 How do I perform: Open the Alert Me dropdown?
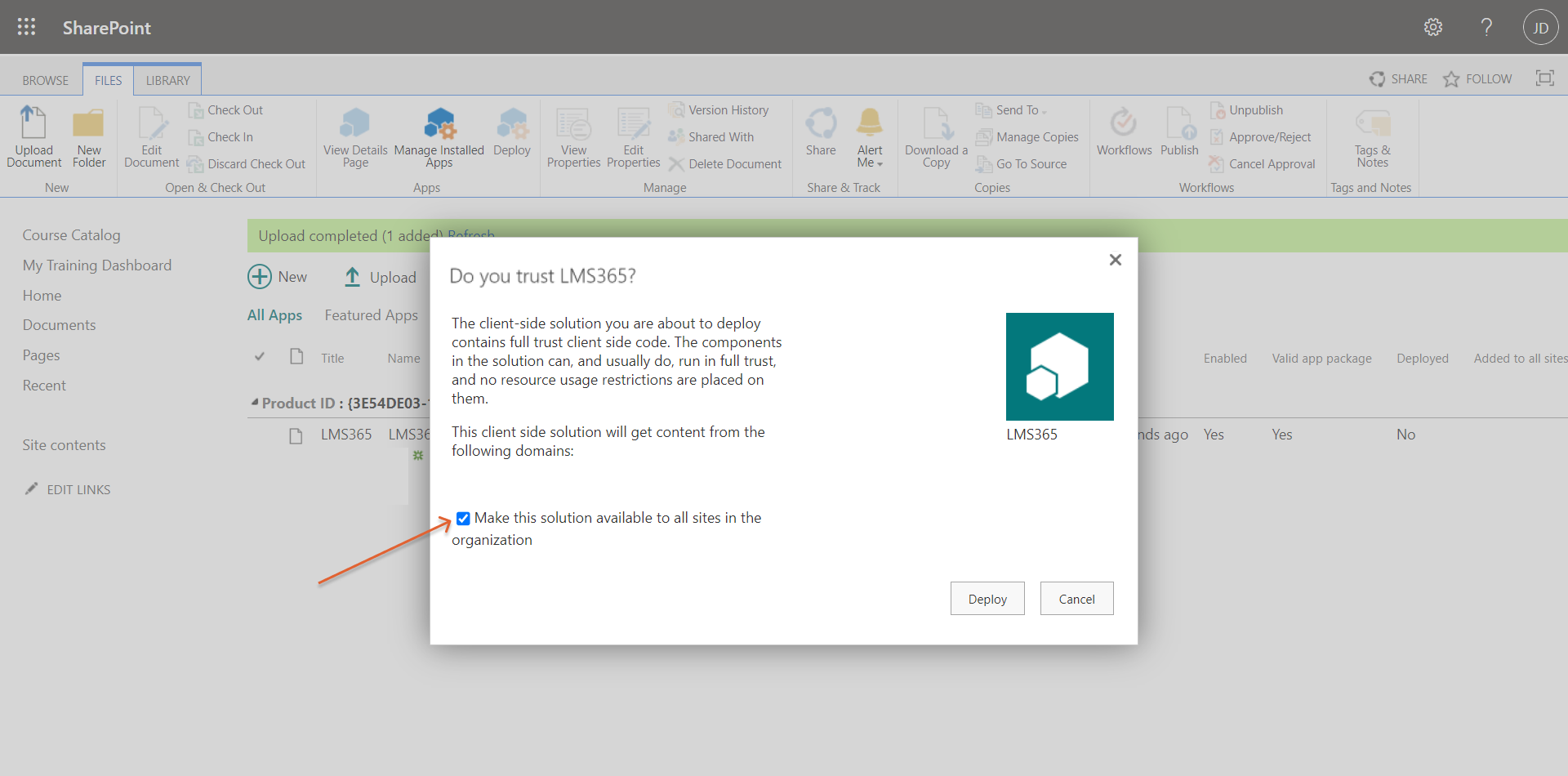tap(870, 136)
